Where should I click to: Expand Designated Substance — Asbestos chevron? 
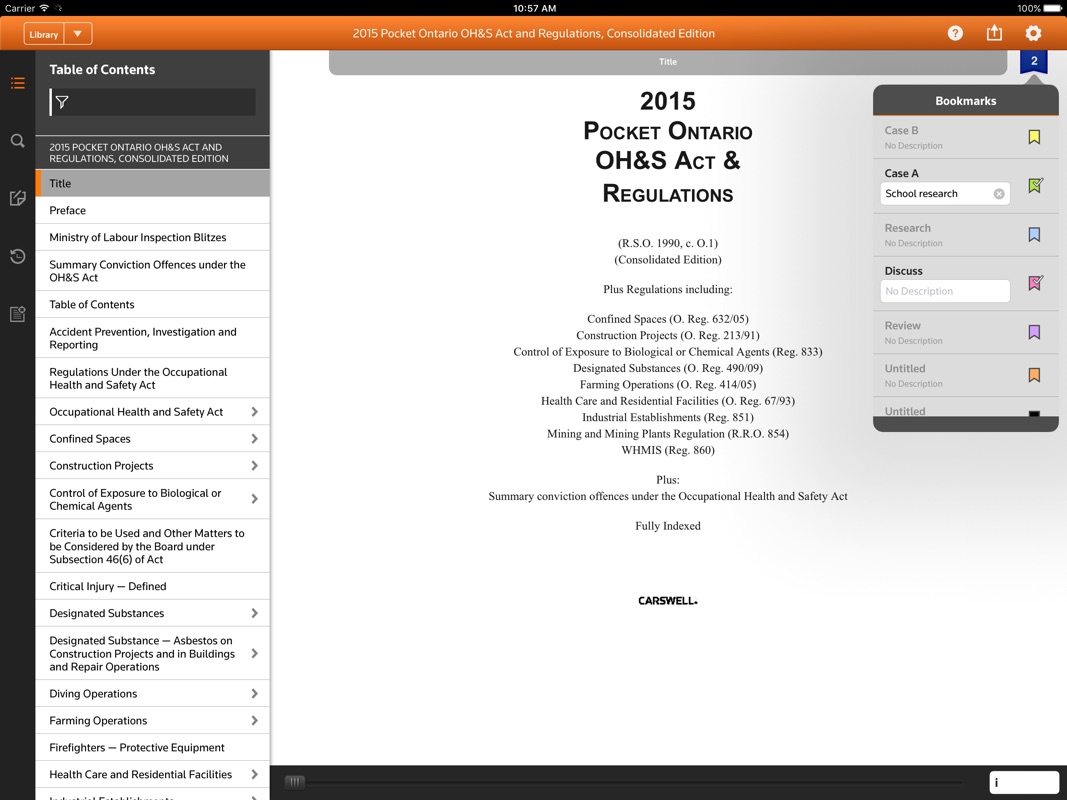pos(255,653)
